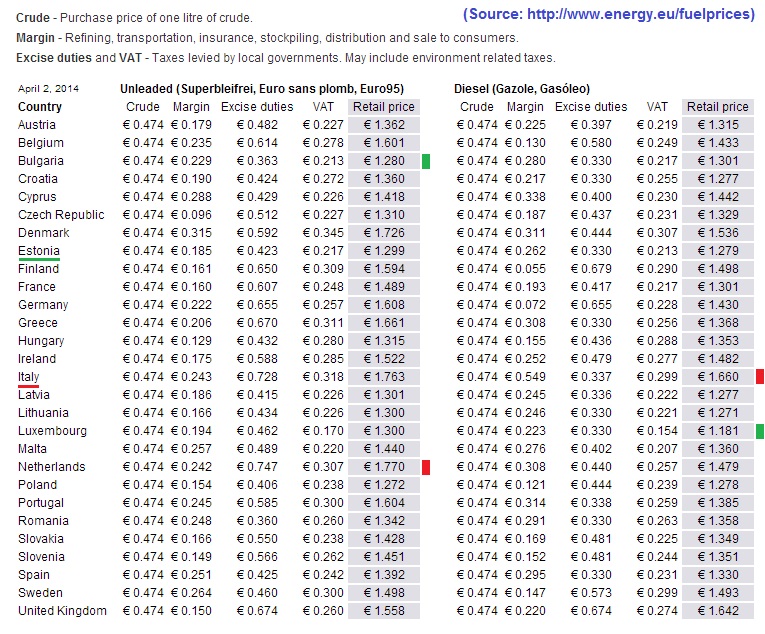Select the Finland country row label
Viewport: 765px width, 634px height.
tap(39, 269)
